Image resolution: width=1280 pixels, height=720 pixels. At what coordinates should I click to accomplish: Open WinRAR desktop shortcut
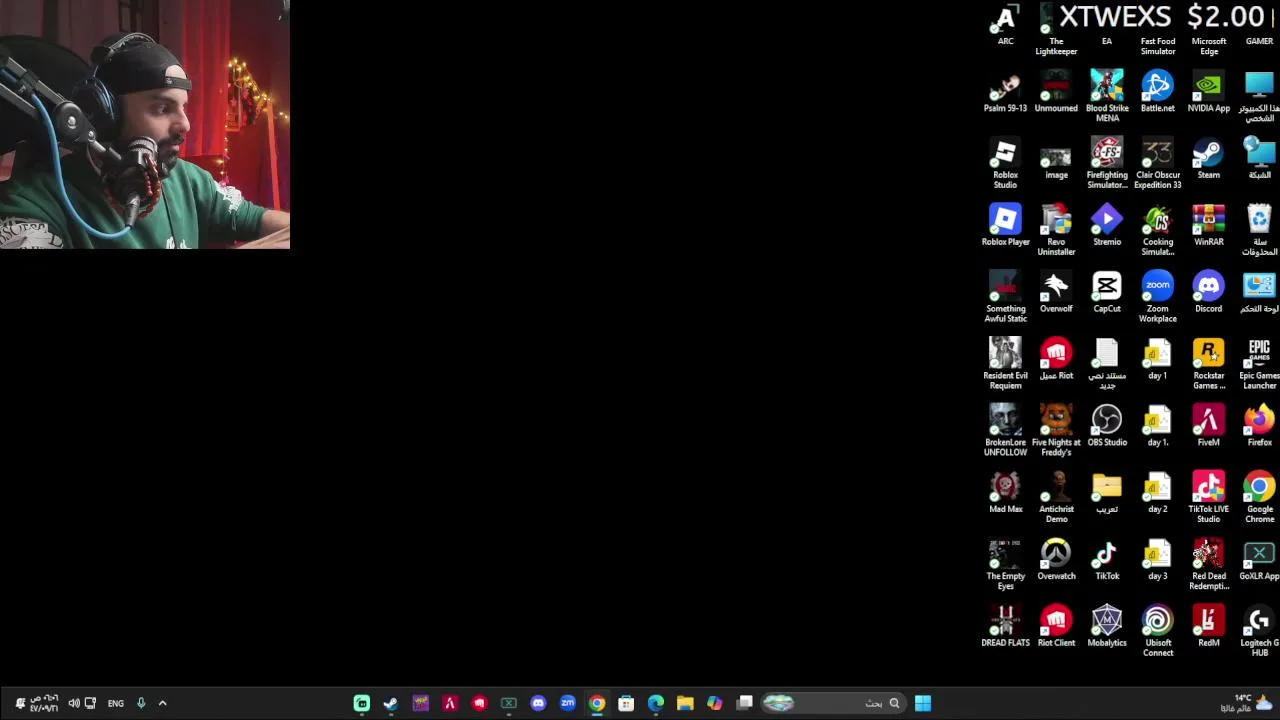coord(1209,226)
